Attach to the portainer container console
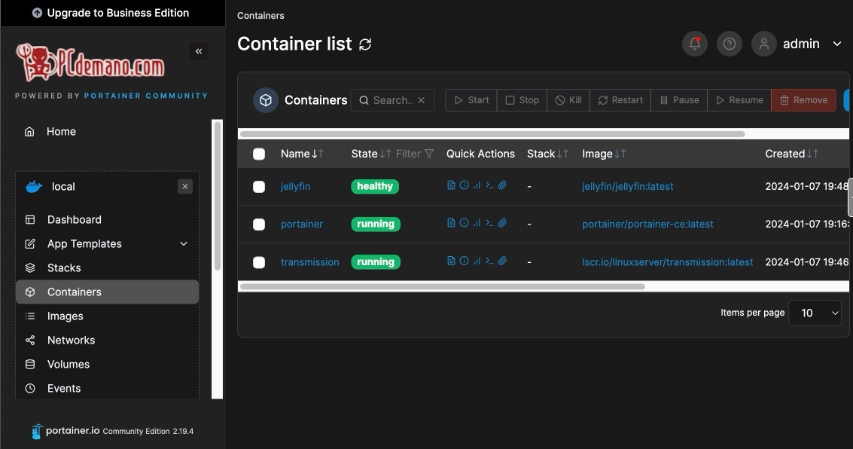 (x=502, y=223)
